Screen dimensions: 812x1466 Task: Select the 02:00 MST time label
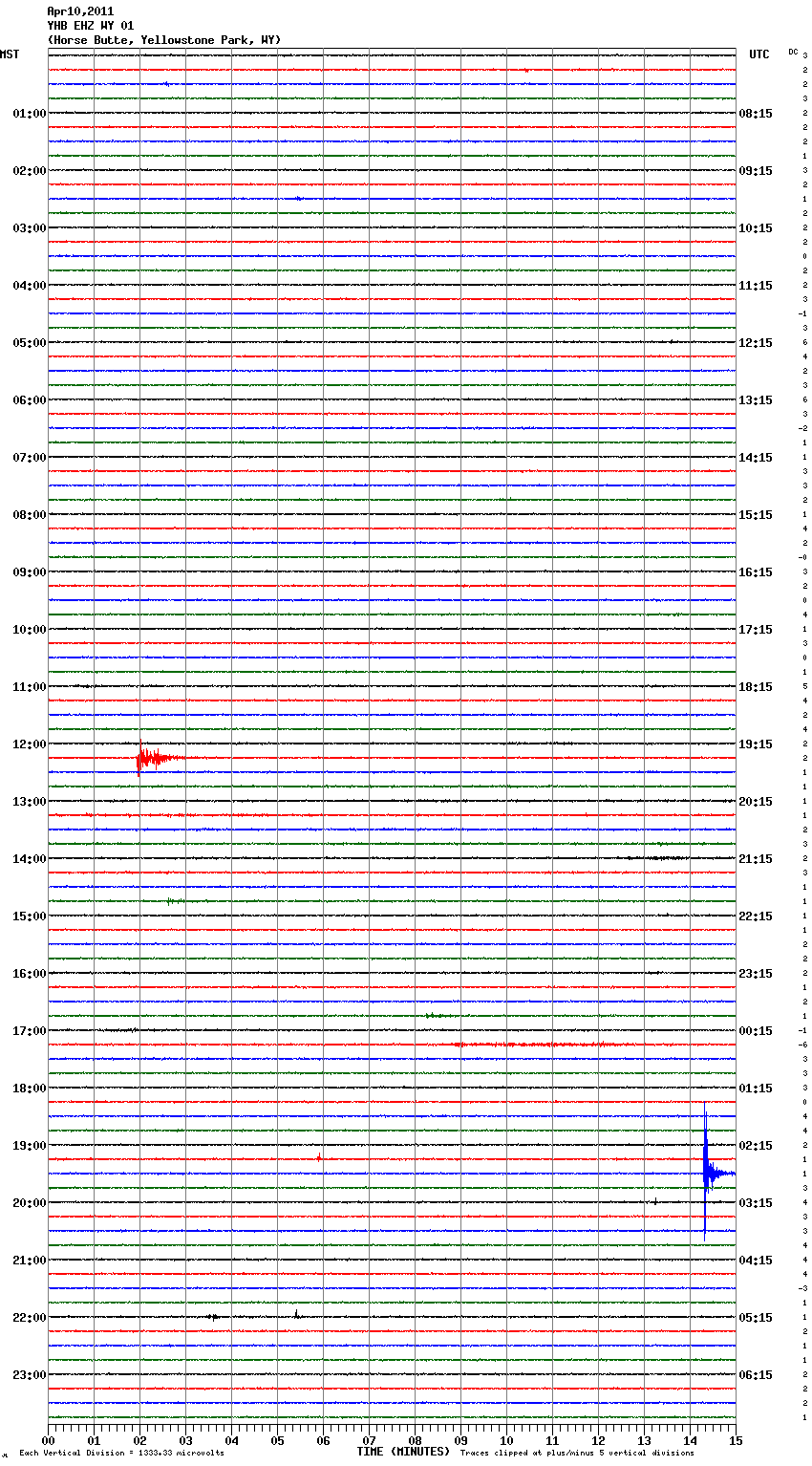[30, 171]
